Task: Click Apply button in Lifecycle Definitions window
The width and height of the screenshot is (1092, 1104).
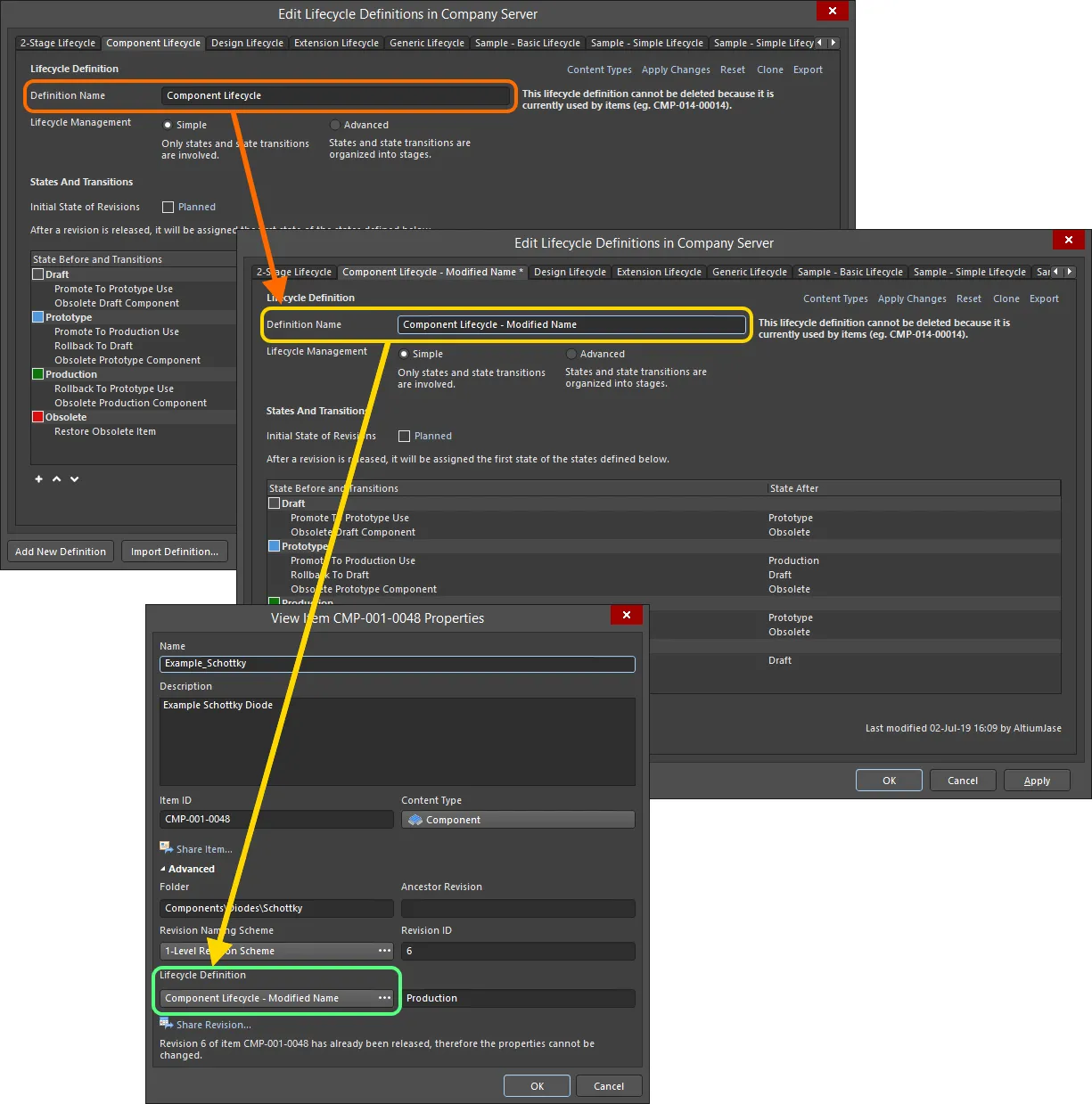Action: tap(1037, 781)
